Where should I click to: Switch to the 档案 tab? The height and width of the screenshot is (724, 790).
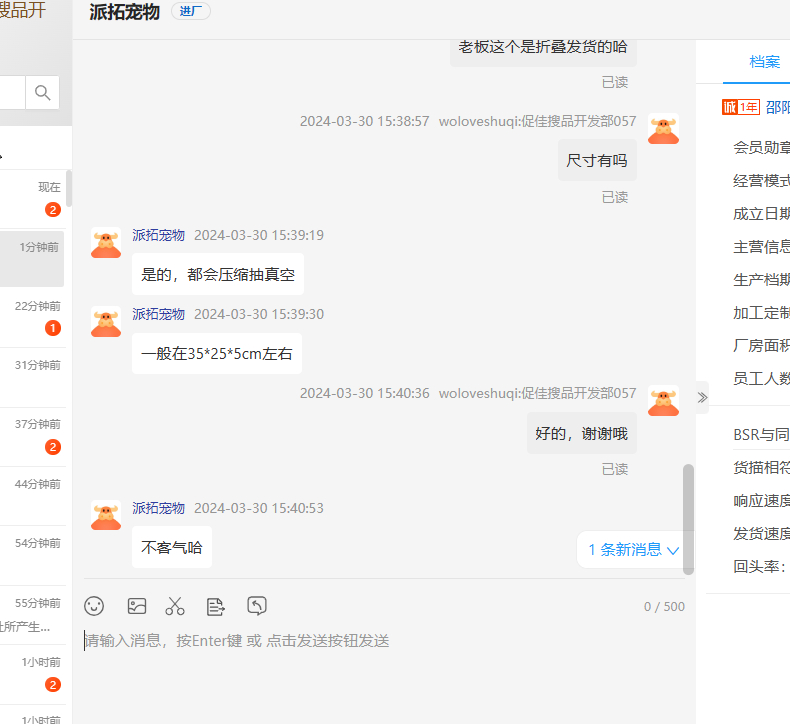coord(765,62)
